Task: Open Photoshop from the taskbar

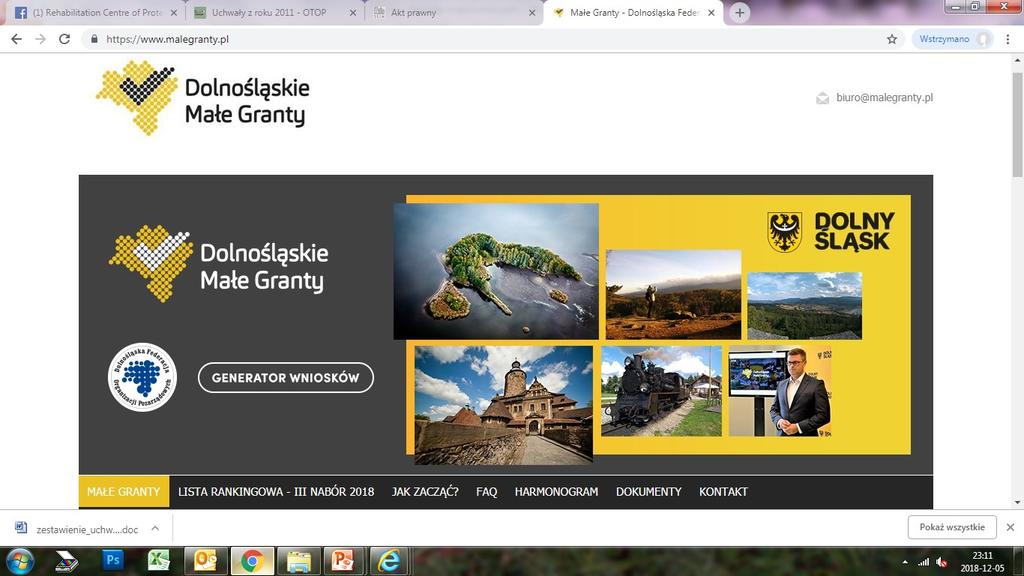Action: [113, 560]
